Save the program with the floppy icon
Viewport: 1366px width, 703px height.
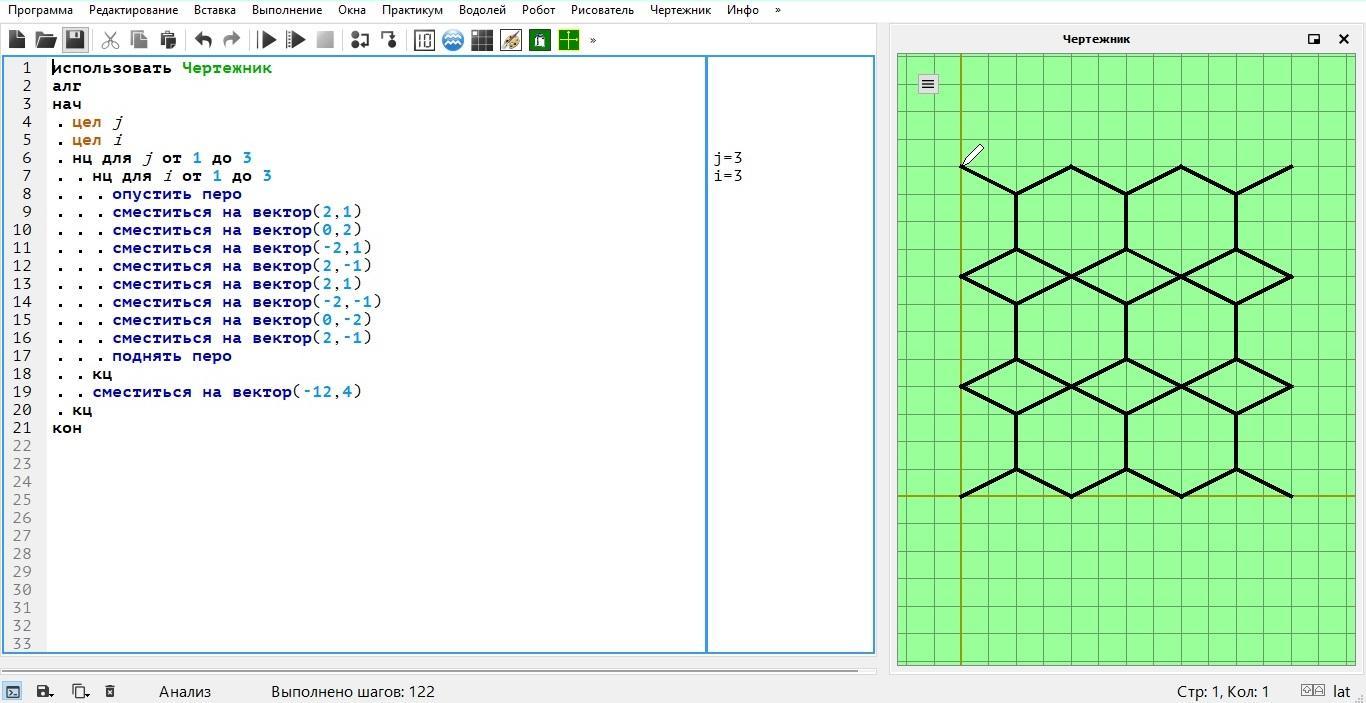pos(75,40)
